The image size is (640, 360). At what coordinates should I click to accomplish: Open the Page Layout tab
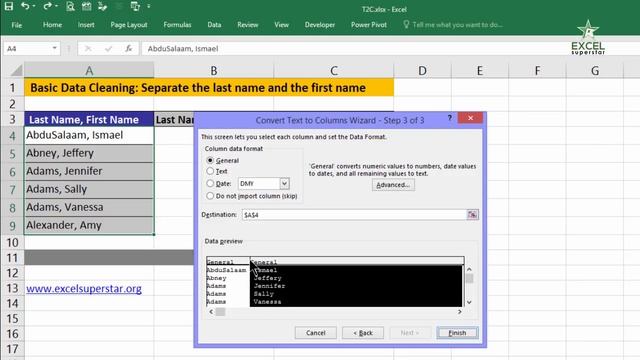pyautogui.click(x=129, y=25)
